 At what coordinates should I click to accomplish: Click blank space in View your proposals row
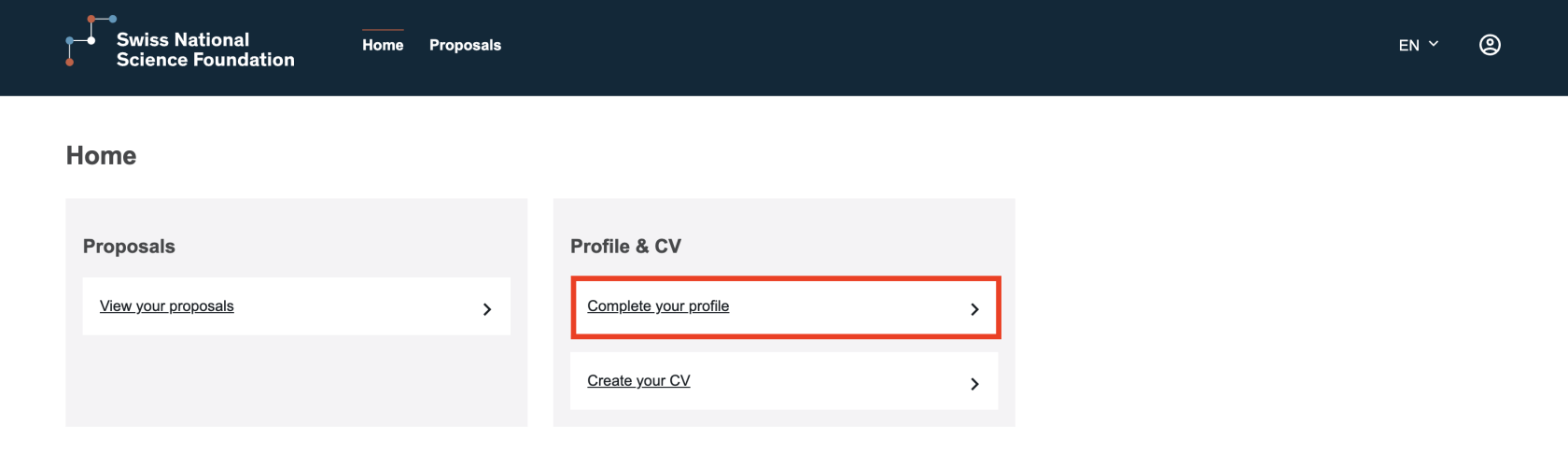(x=355, y=307)
